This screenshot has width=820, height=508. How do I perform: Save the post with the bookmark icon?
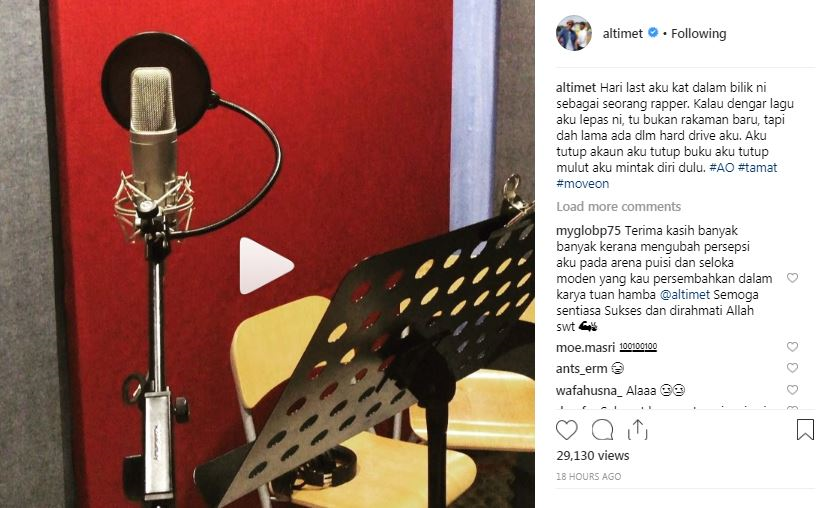click(805, 430)
